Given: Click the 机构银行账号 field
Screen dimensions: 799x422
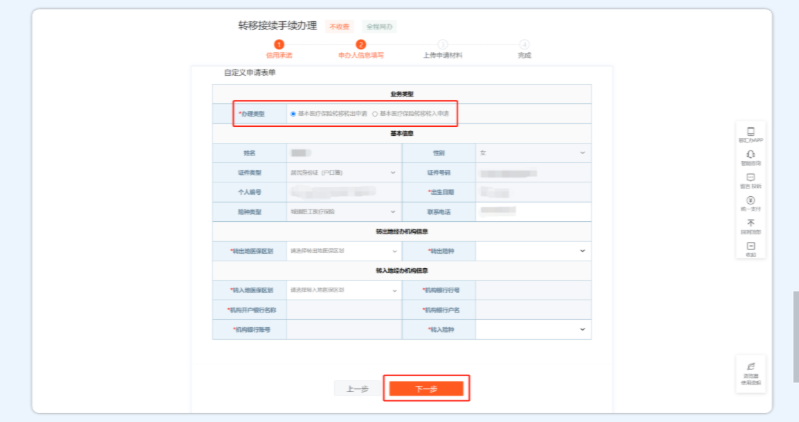Looking at the screenshot, I should click(x=344, y=330).
